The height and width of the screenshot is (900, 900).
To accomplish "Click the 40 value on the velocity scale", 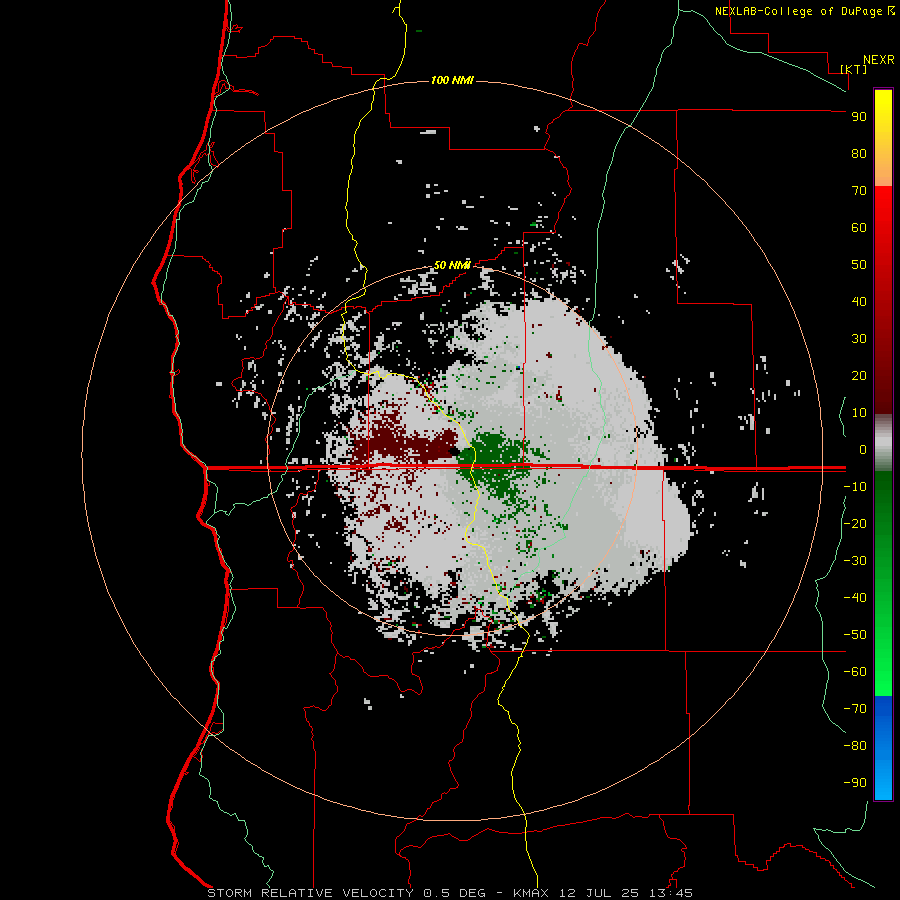I will click(859, 301).
